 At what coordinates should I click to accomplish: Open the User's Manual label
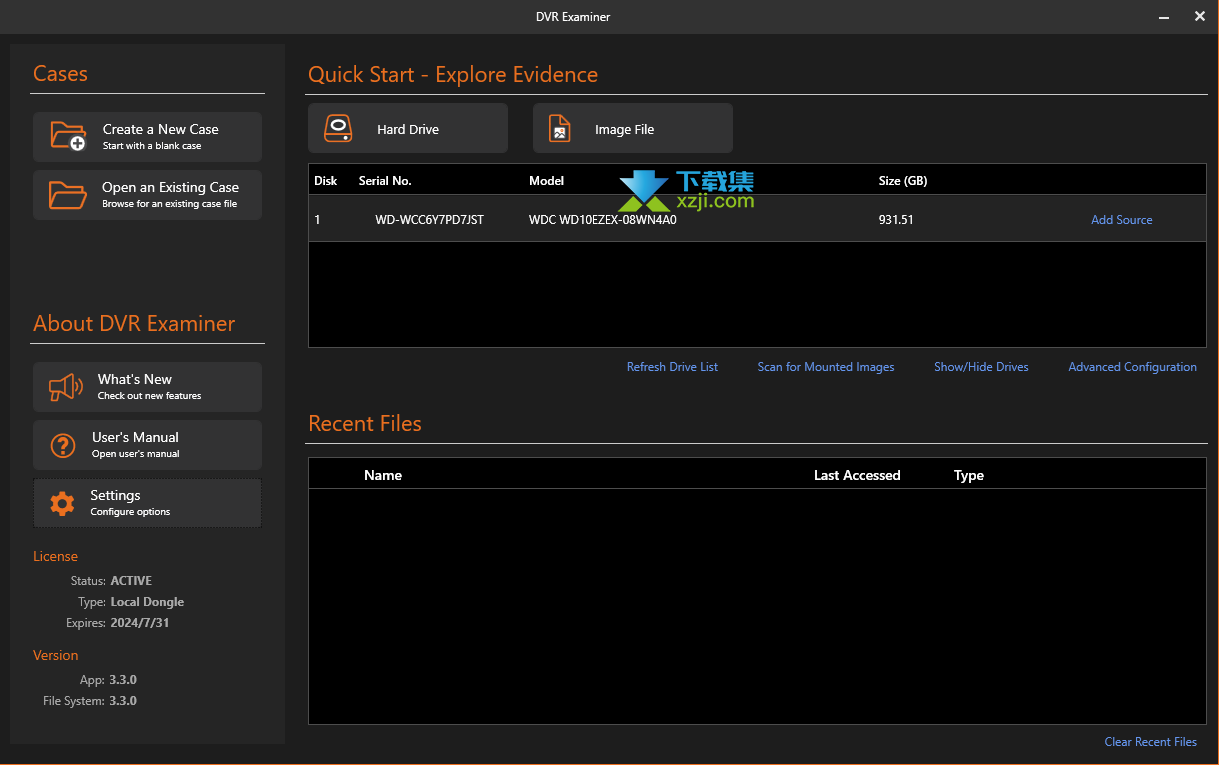tap(135, 437)
